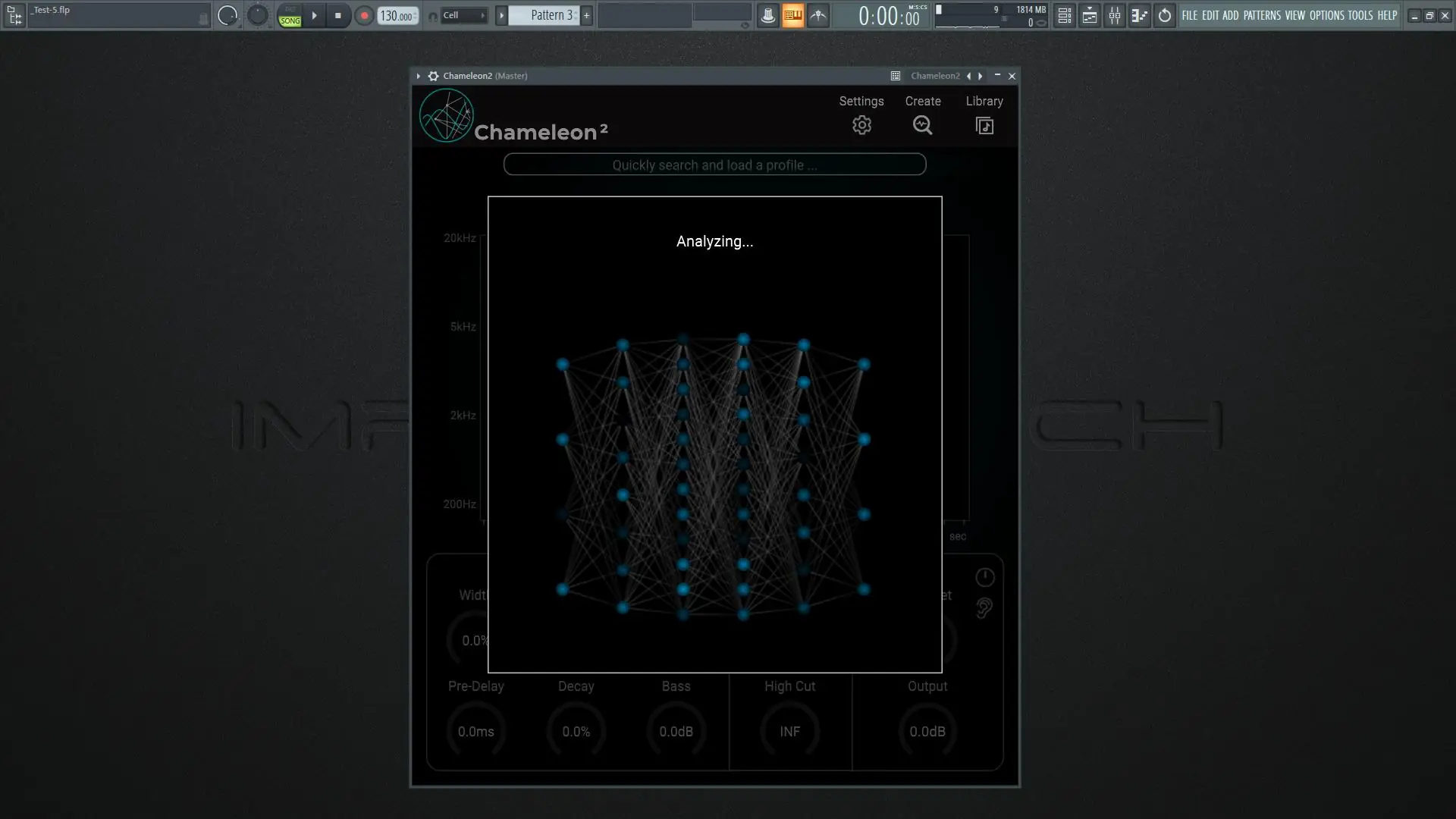Toggle the ear listen icon

coord(984,608)
